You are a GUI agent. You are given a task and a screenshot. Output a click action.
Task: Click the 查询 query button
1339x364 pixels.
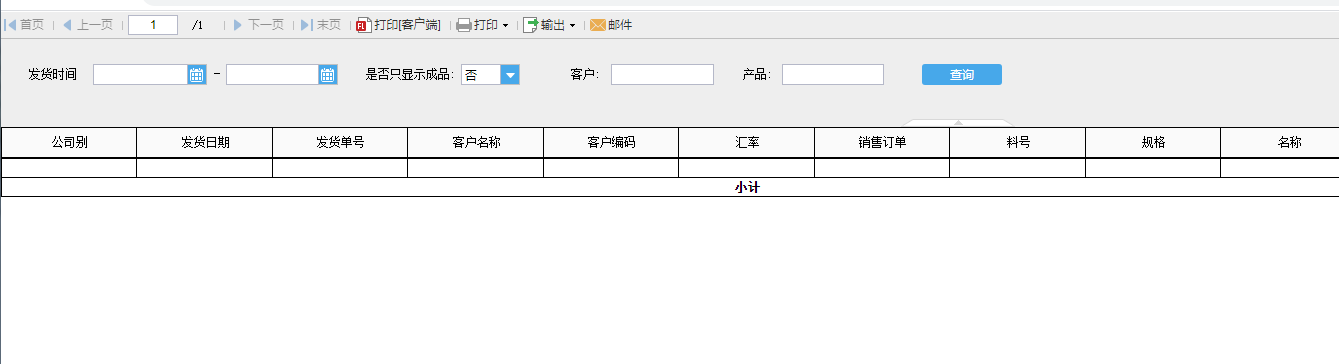pos(962,74)
